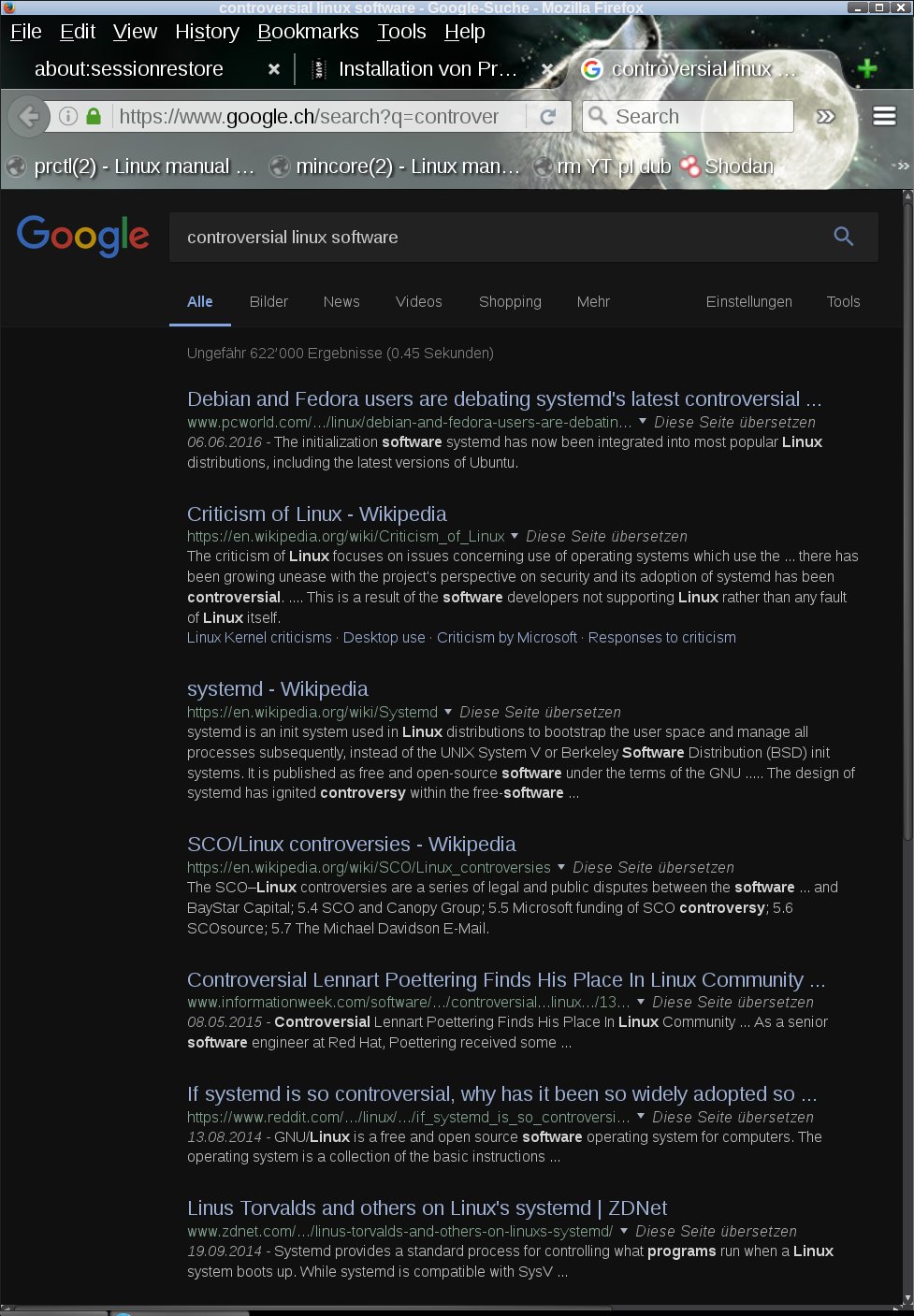The height and width of the screenshot is (1316, 914).
Task: Switch to the Installation von Pr… tab
Action: [x=428, y=69]
